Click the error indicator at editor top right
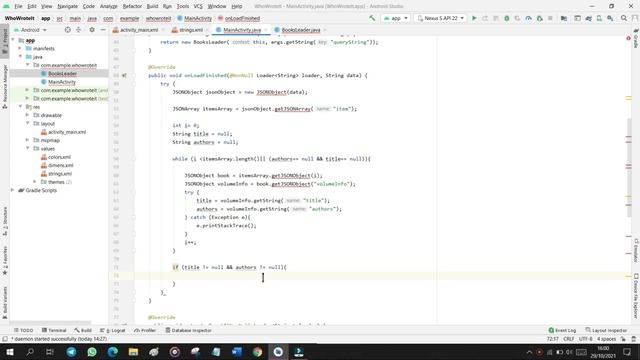The height and width of the screenshot is (360, 640). [628, 38]
